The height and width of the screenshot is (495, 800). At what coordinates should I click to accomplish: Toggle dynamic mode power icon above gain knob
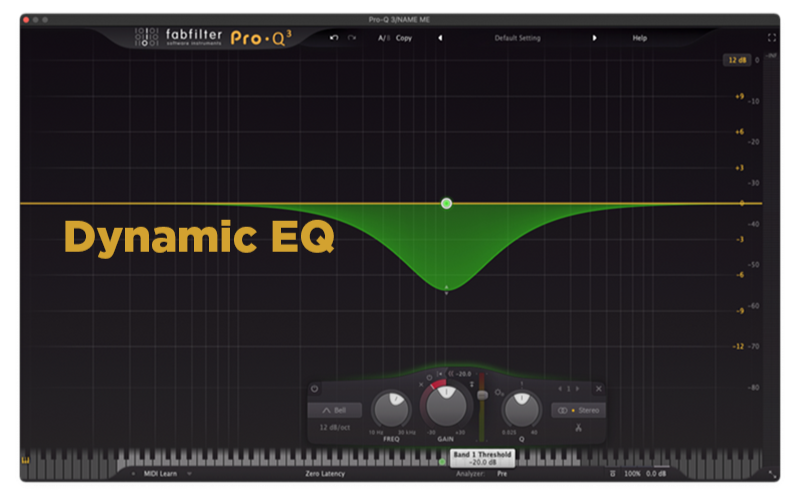pyautogui.click(x=429, y=378)
